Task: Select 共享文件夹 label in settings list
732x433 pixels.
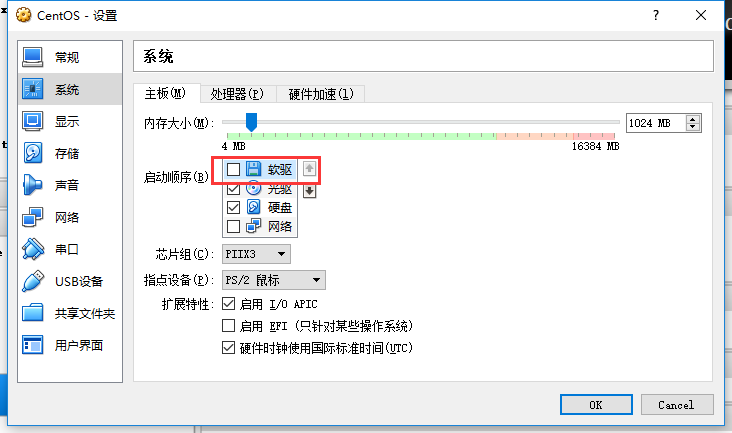Action: coord(85,314)
